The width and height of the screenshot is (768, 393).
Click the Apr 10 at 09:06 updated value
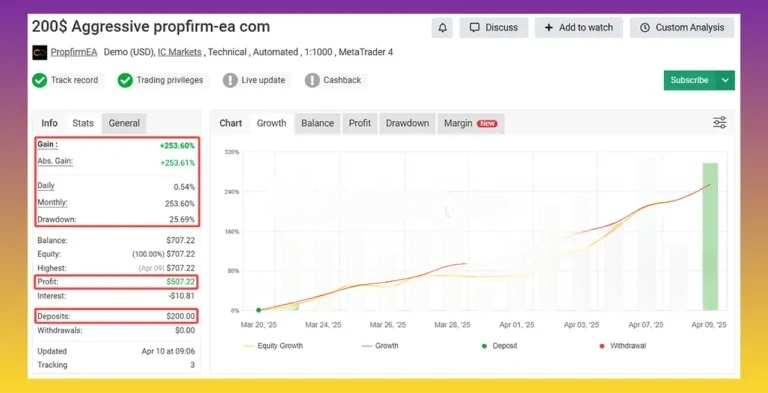tap(168, 351)
